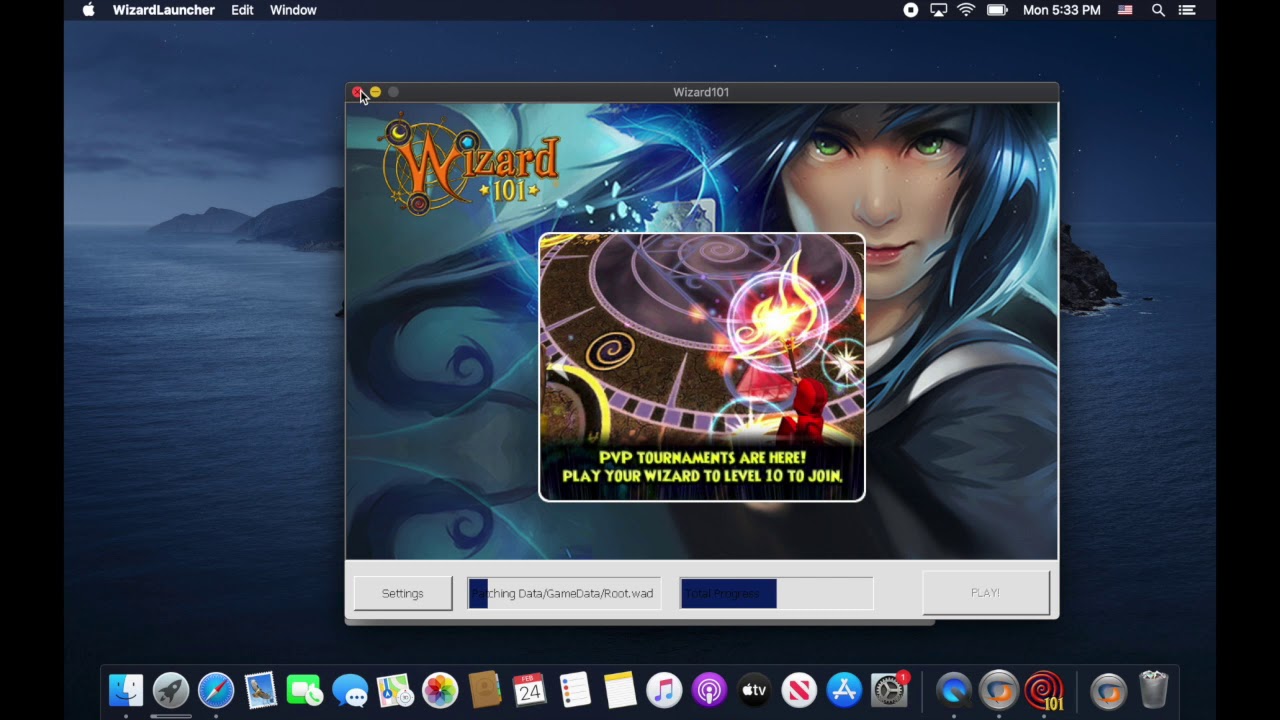Open the Window menu
Viewport: 1280px width, 720px height.
293,10
